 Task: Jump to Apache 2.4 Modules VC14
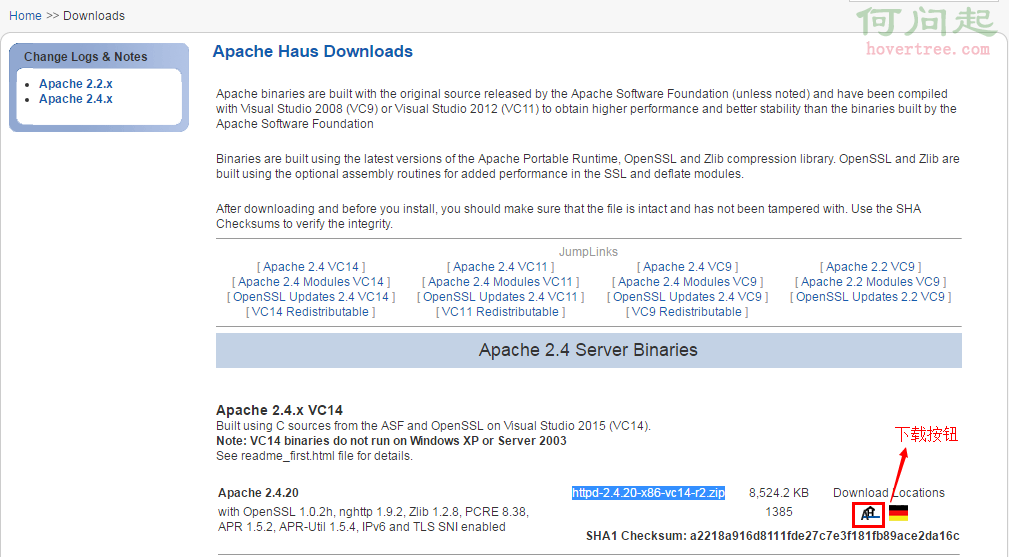click(311, 282)
